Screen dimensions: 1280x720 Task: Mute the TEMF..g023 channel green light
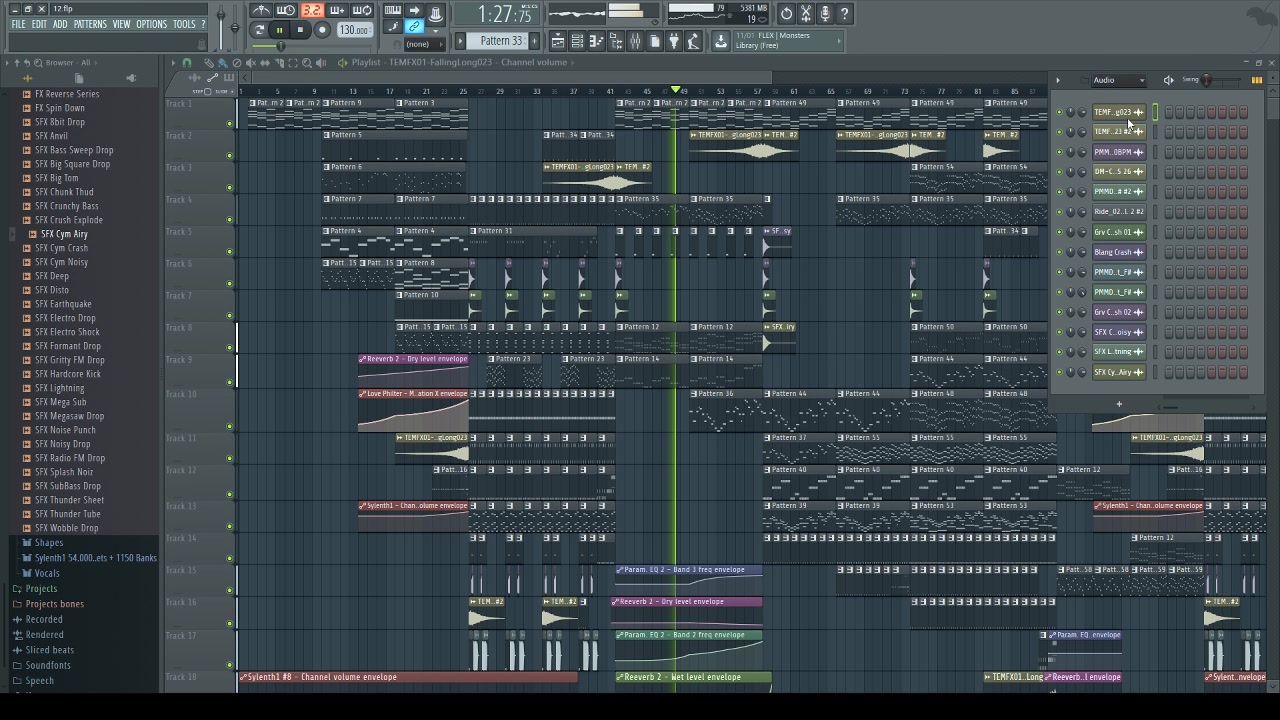tap(1059, 112)
